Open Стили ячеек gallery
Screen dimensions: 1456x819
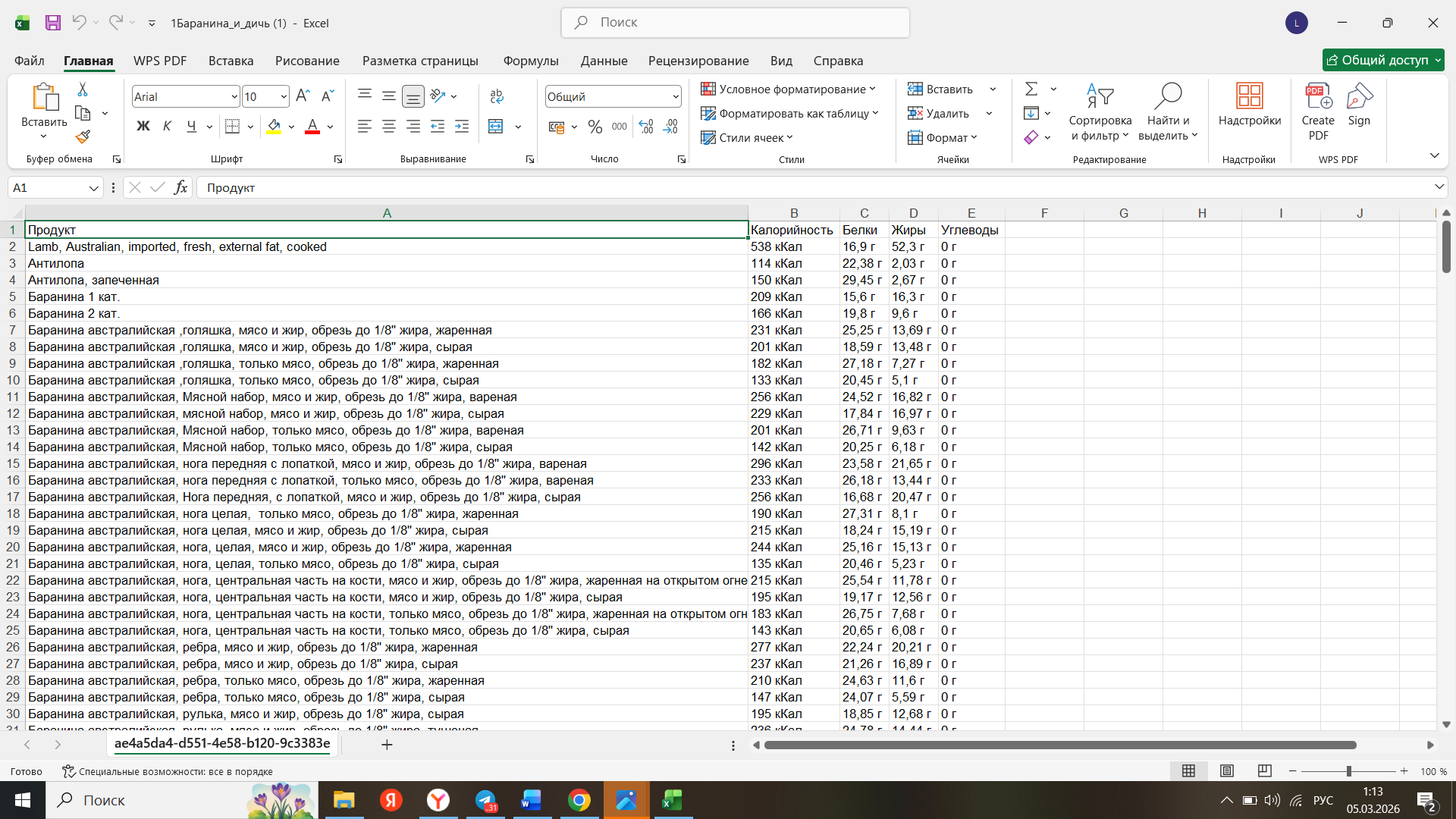[747, 138]
